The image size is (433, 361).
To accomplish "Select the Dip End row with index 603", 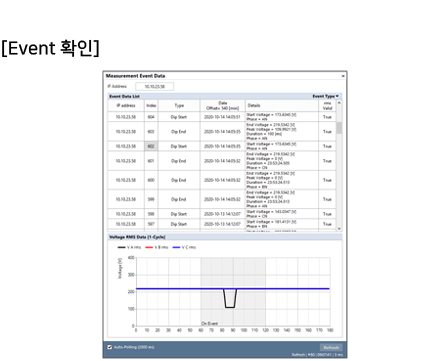I will tap(222, 132).
